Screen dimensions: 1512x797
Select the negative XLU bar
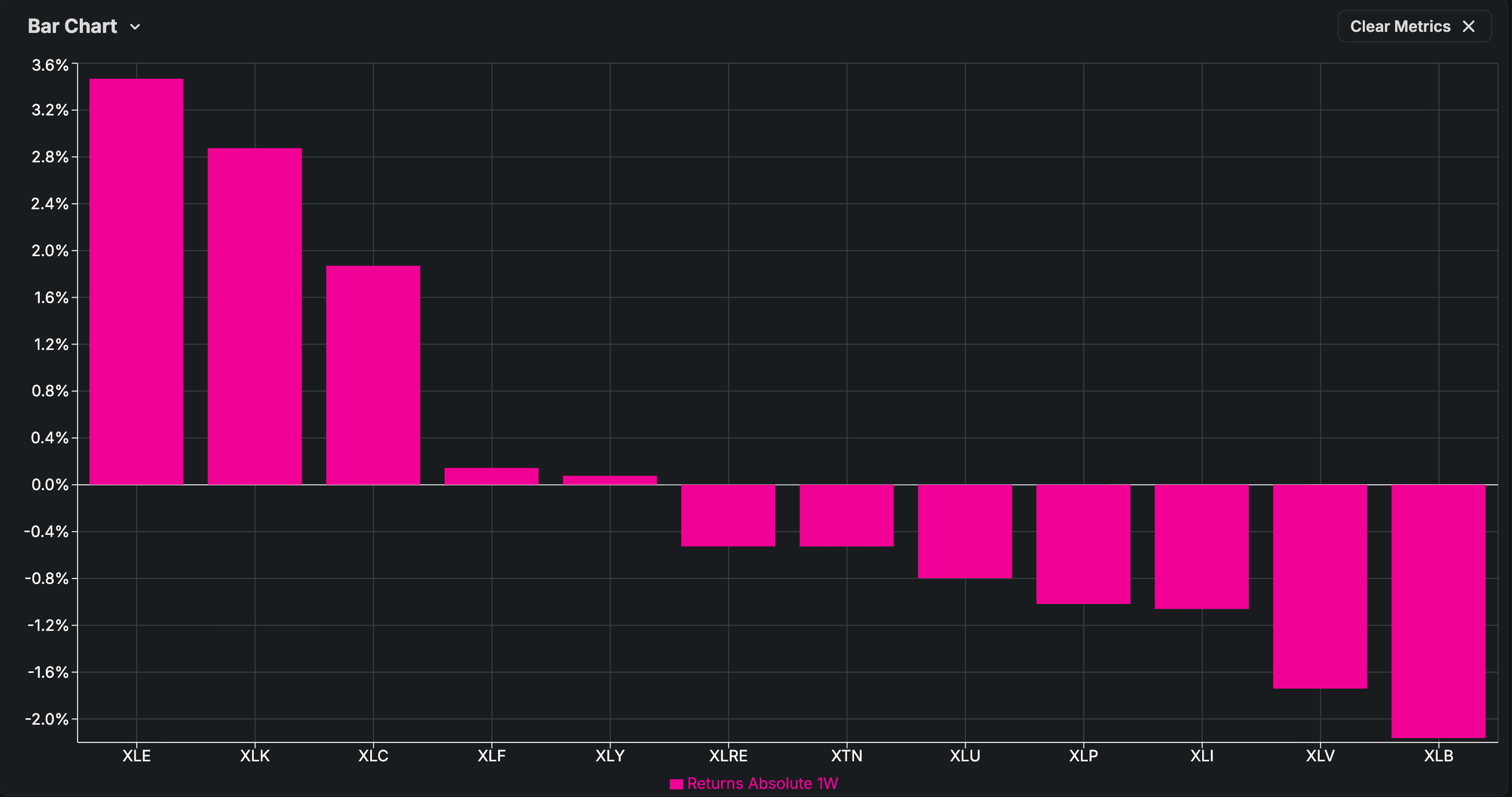[965, 531]
